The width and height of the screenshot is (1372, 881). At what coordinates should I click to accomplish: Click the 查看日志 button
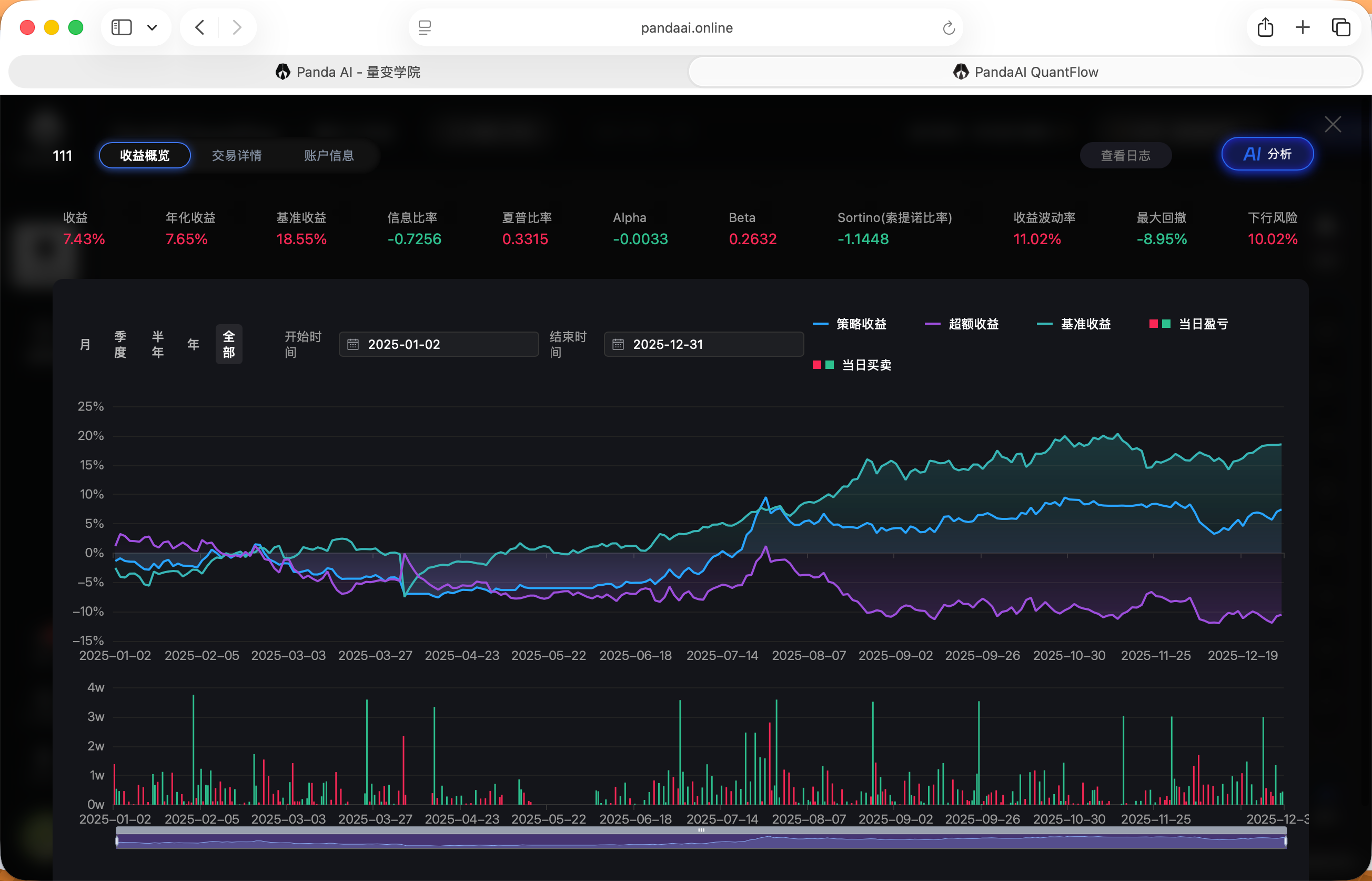coord(1126,156)
